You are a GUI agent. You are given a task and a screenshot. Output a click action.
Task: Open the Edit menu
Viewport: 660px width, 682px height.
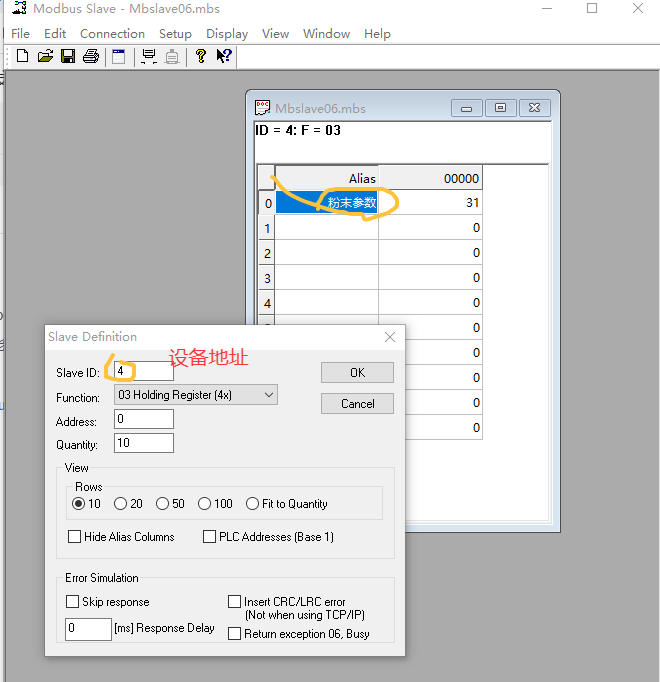[x=55, y=33]
